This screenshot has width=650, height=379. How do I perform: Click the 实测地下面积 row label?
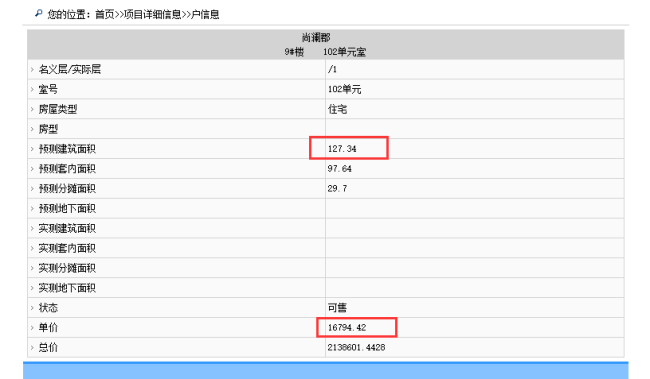(x=67, y=288)
